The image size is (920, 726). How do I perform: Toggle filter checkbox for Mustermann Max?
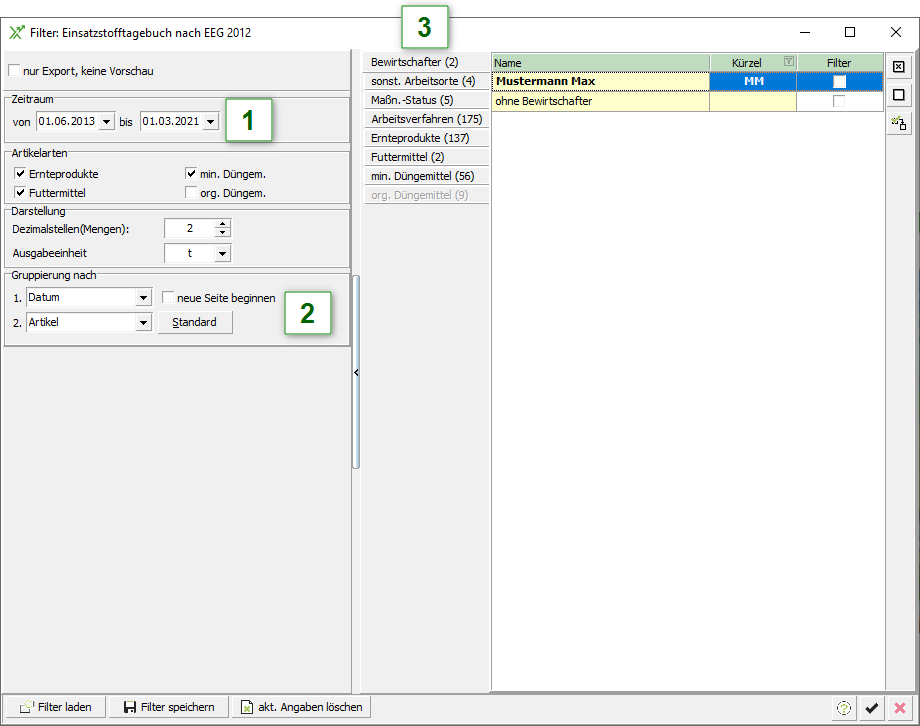(x=839, y=81)
